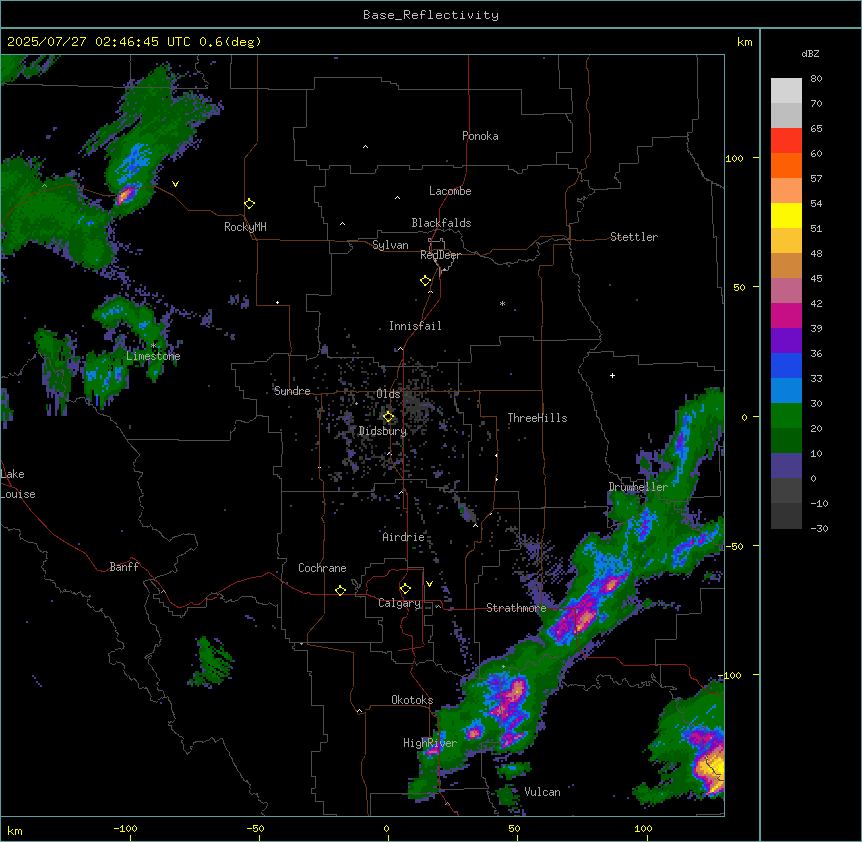
Task: Select the purple 36-39 dBZ legend swatch
Action: (x=786, y=340)
